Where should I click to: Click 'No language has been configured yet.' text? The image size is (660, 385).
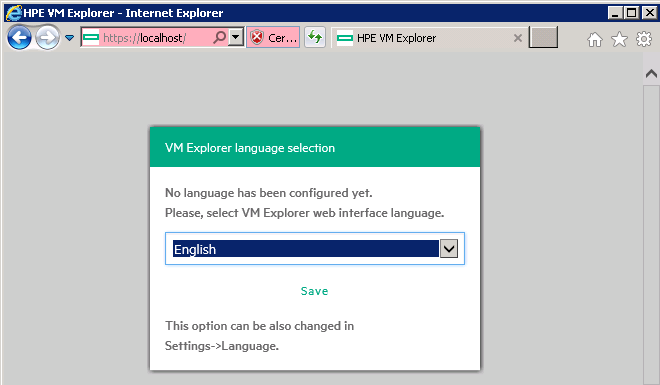(x=269, y=193)
